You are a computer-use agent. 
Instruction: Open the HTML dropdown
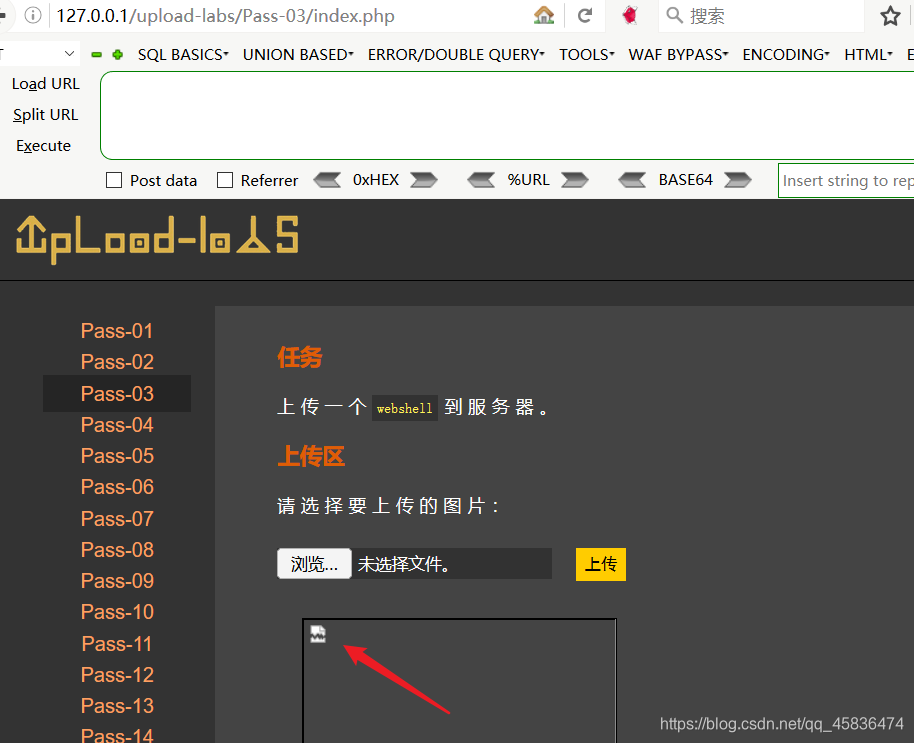click(x=869, y=55)
